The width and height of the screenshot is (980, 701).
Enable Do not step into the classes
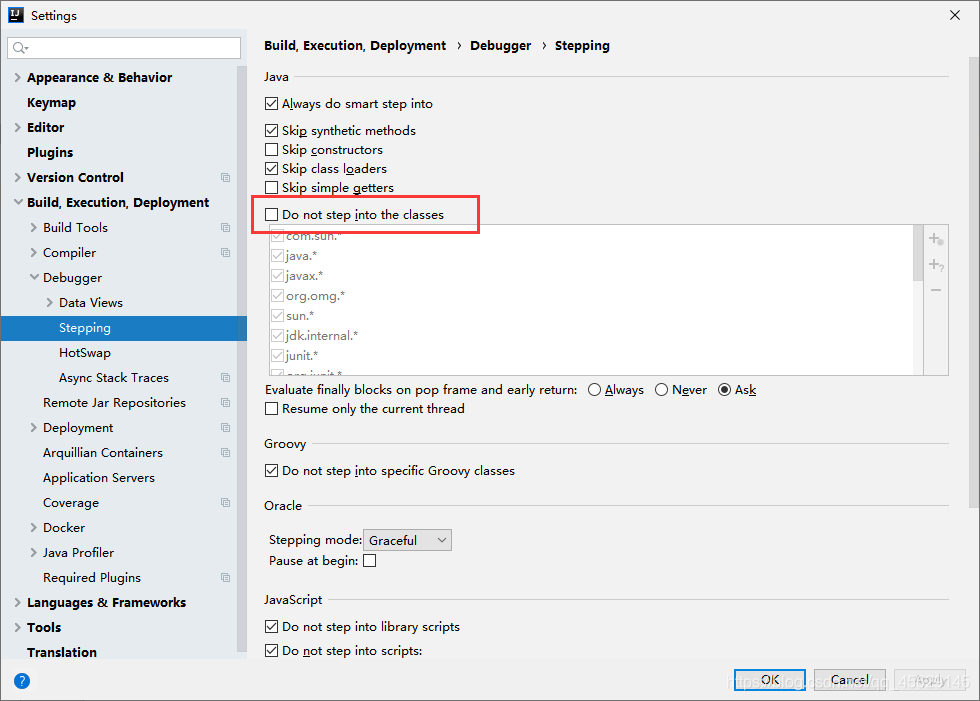click(x=271, y=214)
